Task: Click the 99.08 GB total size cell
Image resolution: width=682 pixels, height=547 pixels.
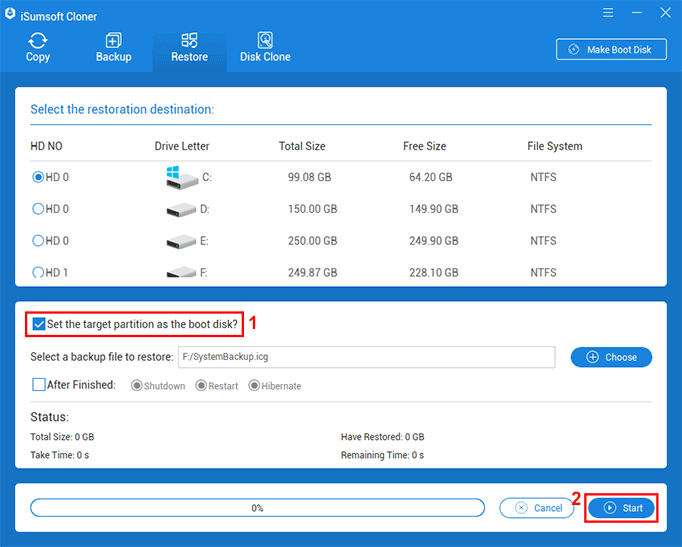Action: (x=310, y=177)
